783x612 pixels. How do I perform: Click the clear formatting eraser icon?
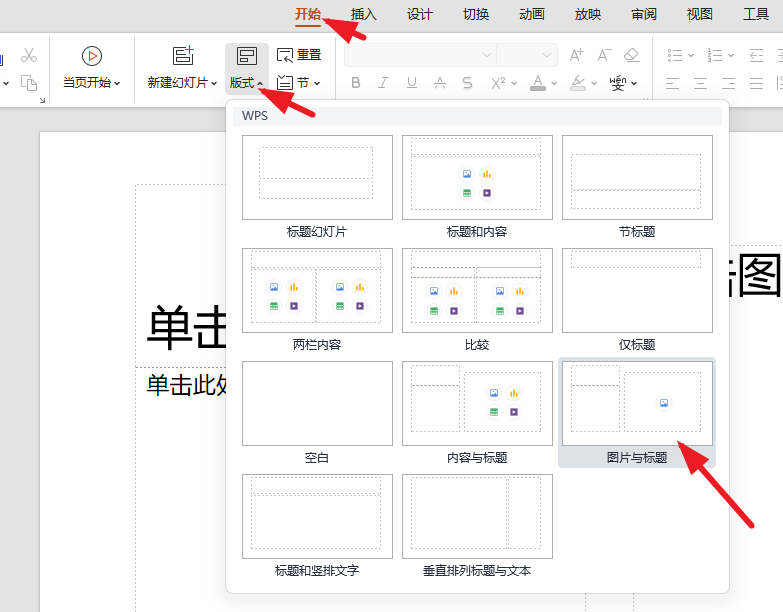(x=632, y=55)
